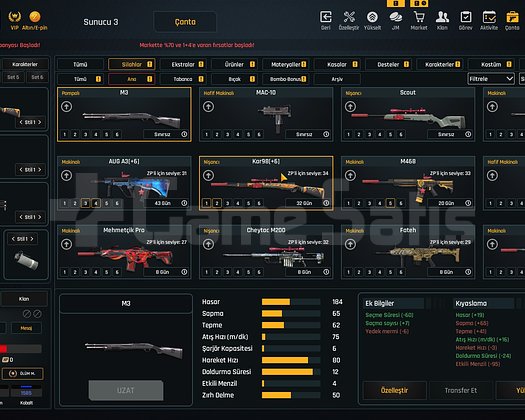Select the Mehmetçik Pro weapon card
This screenshot has width=525, height=420.
pos(124,252)
